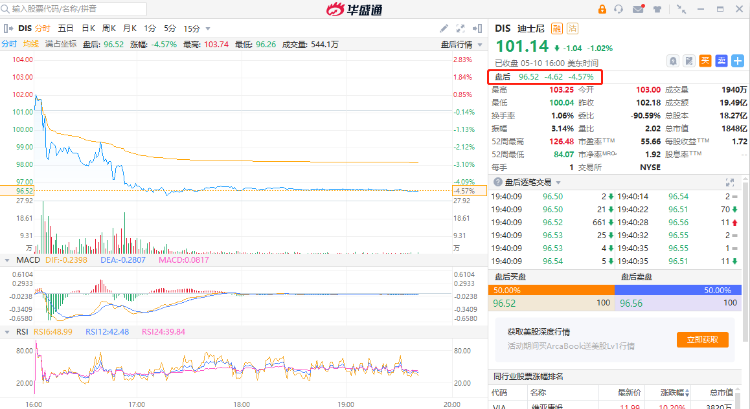Click the 最新价 column header
The image size is (750, 409).
(x=629, y=393)
